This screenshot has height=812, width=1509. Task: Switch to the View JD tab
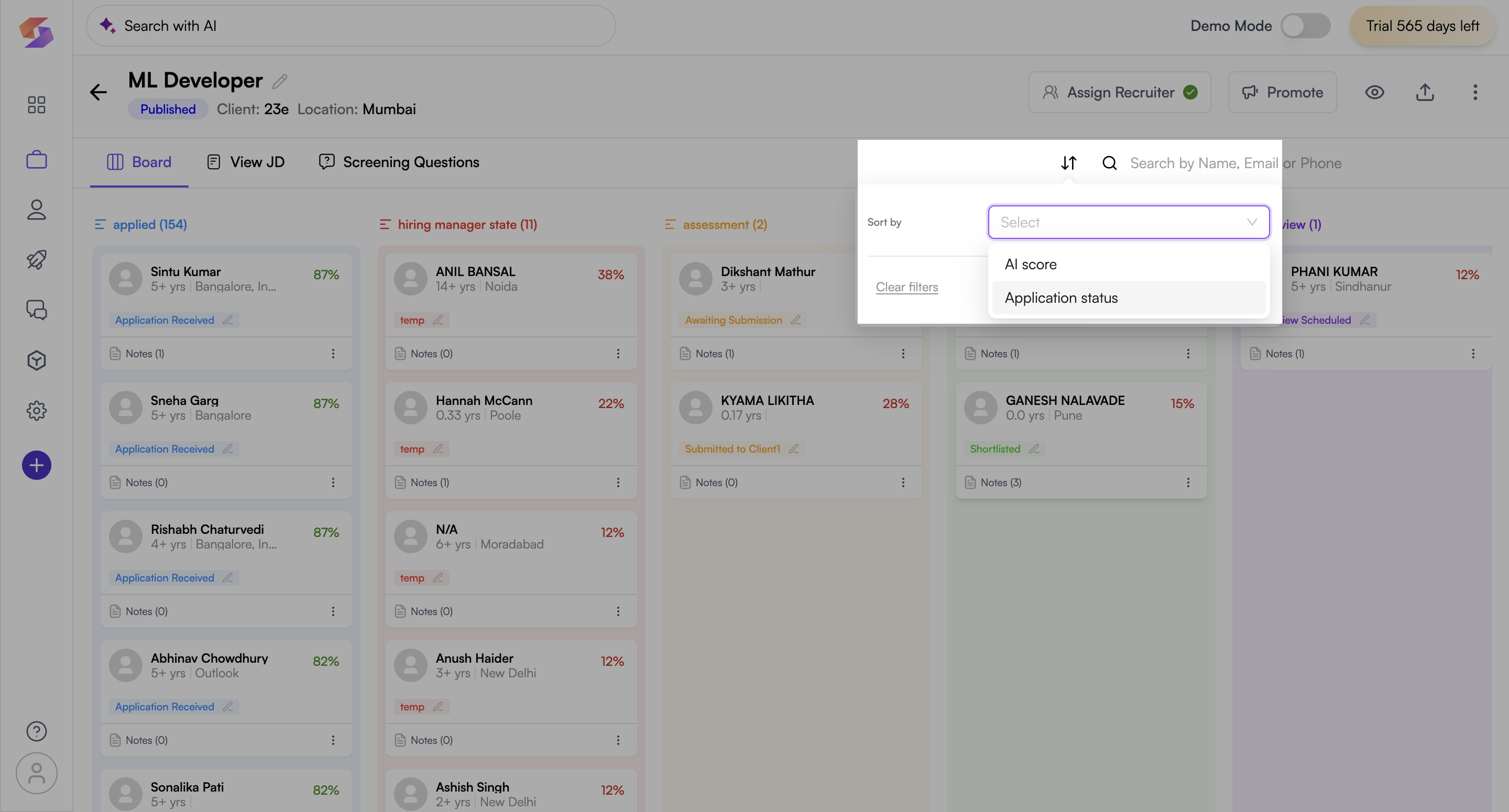pyautogui.click(x=246, y=162)
